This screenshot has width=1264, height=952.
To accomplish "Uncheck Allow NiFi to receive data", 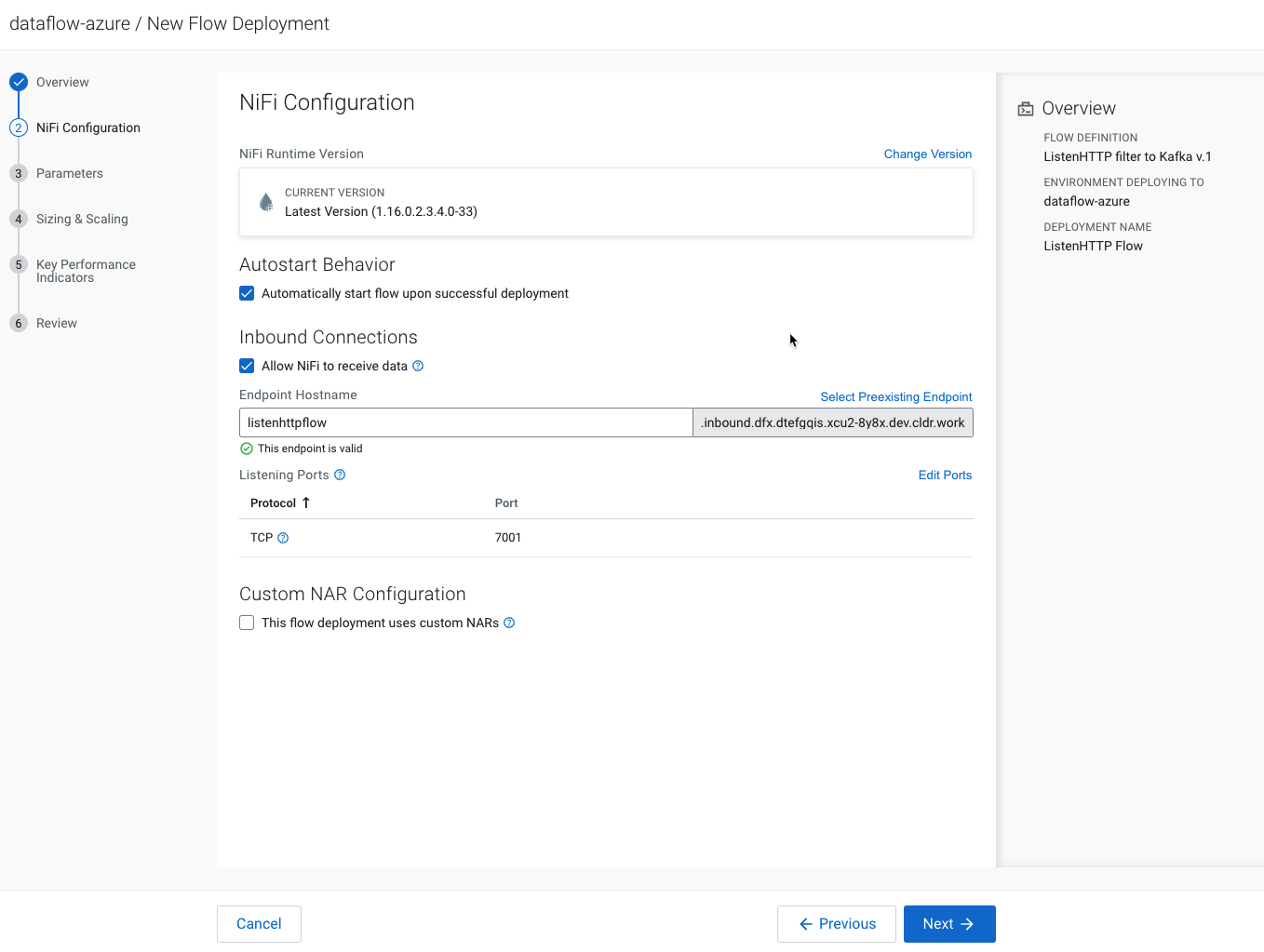I will pyautogui.click(x=247, y=366).
